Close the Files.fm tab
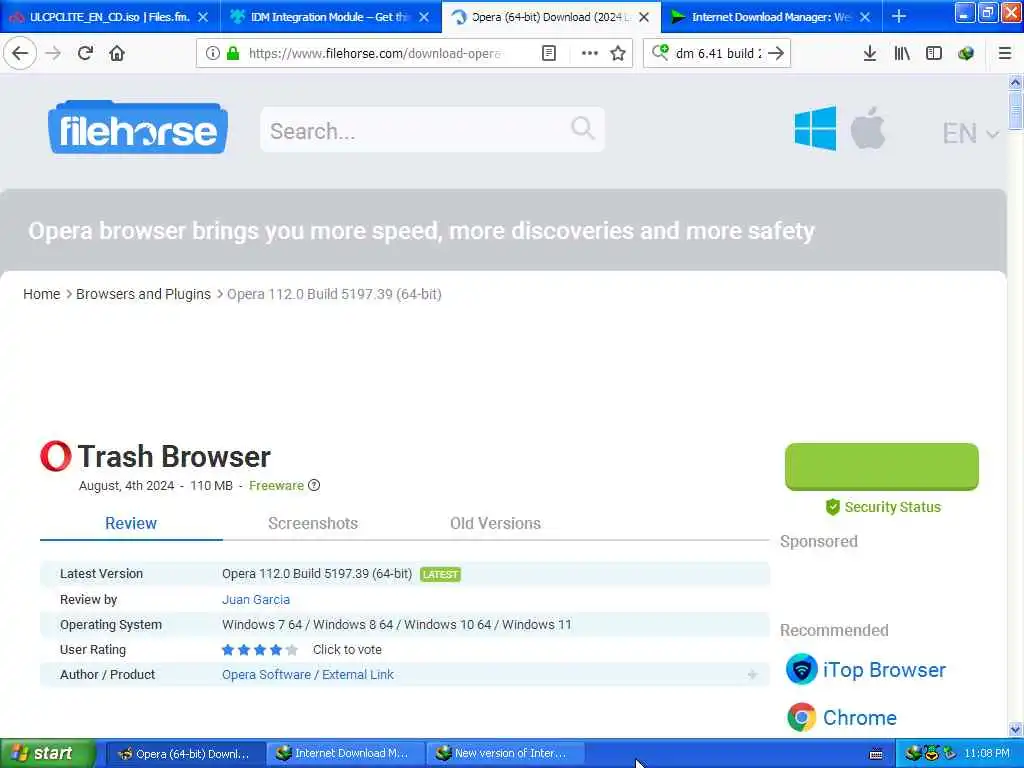Screen dimensions: 1024x768 (203, 17)
